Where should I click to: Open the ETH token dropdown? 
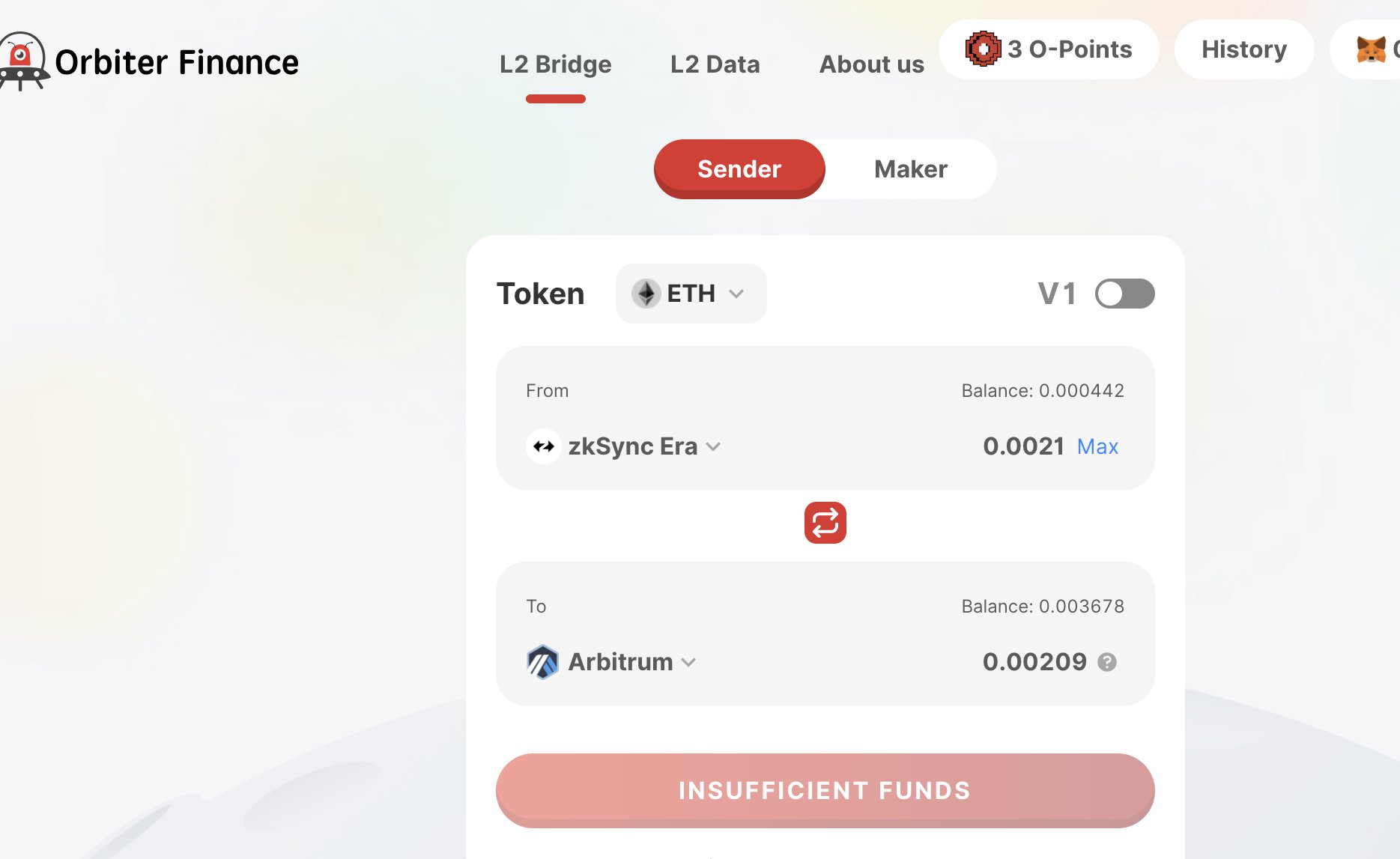pos(691,294)
